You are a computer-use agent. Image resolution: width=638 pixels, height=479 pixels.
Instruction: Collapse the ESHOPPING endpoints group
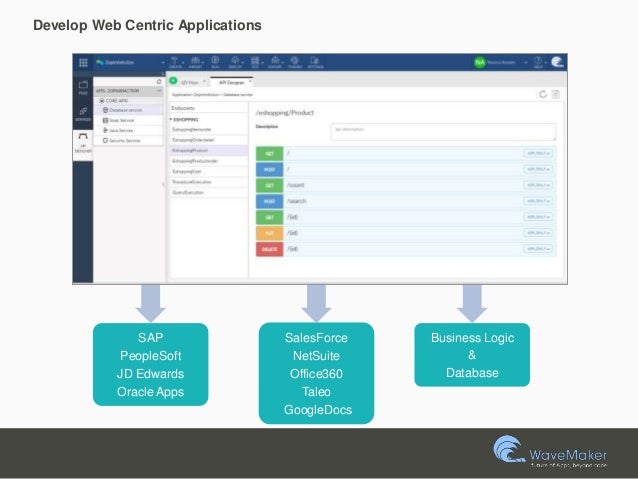171,120
